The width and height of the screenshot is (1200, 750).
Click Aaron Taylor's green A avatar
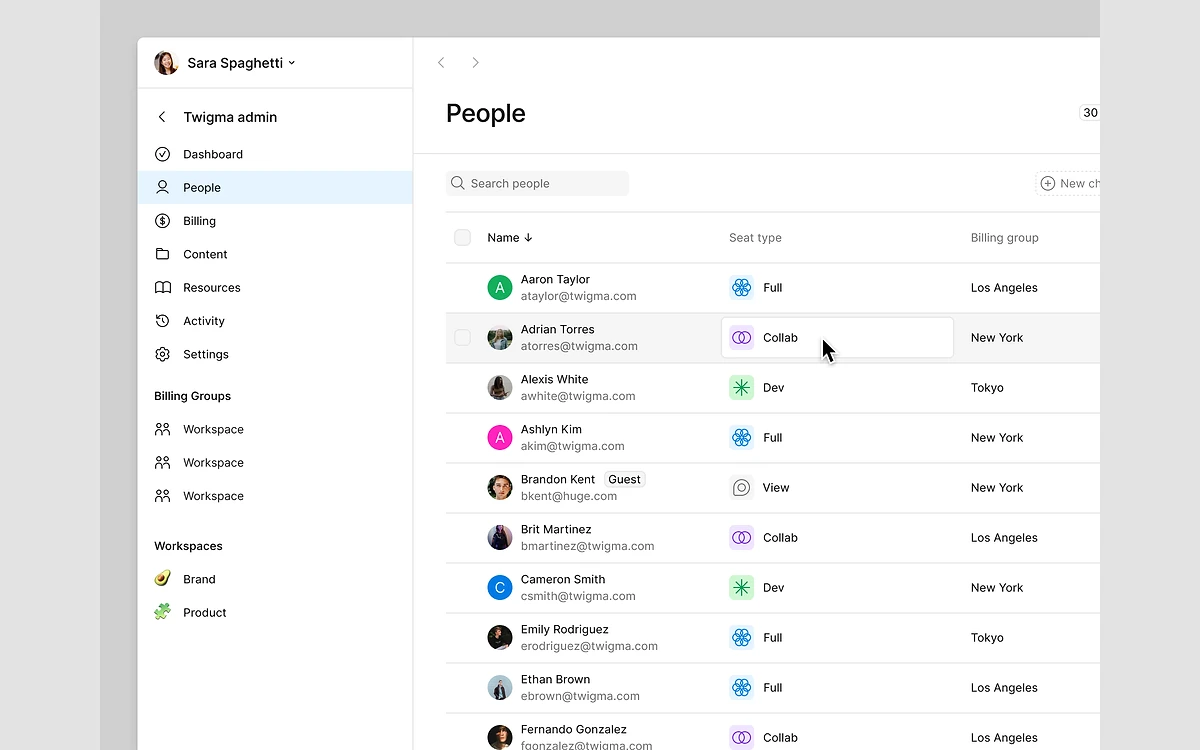(x=500, y=288)
